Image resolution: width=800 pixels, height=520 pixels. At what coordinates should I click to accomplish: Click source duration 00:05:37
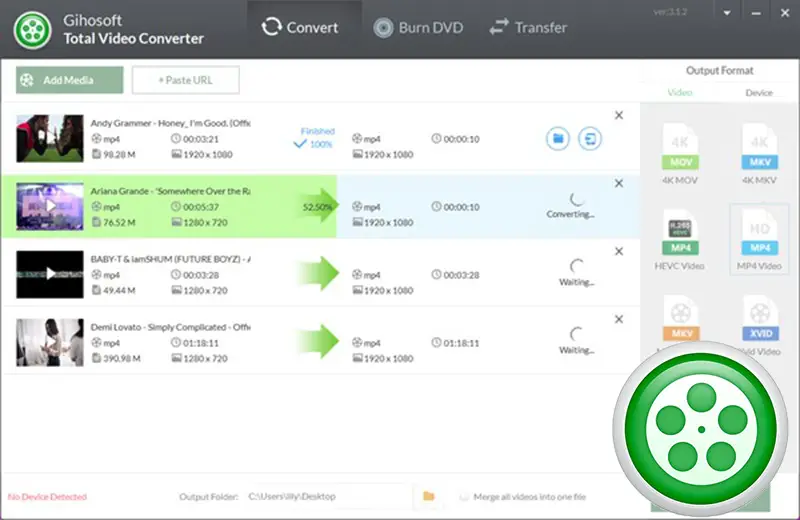195,207
